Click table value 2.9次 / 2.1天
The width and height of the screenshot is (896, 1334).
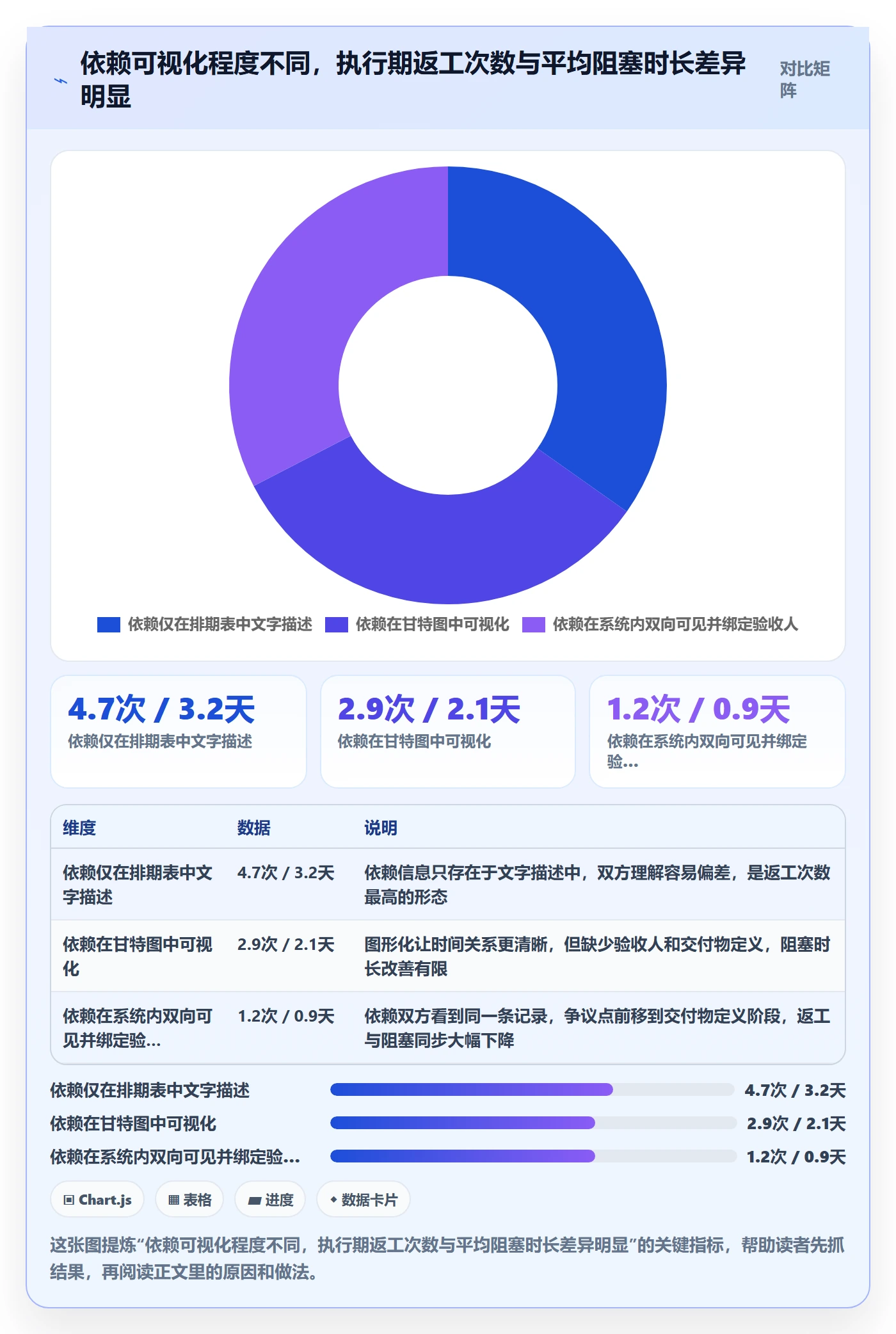tap(286, 944)
